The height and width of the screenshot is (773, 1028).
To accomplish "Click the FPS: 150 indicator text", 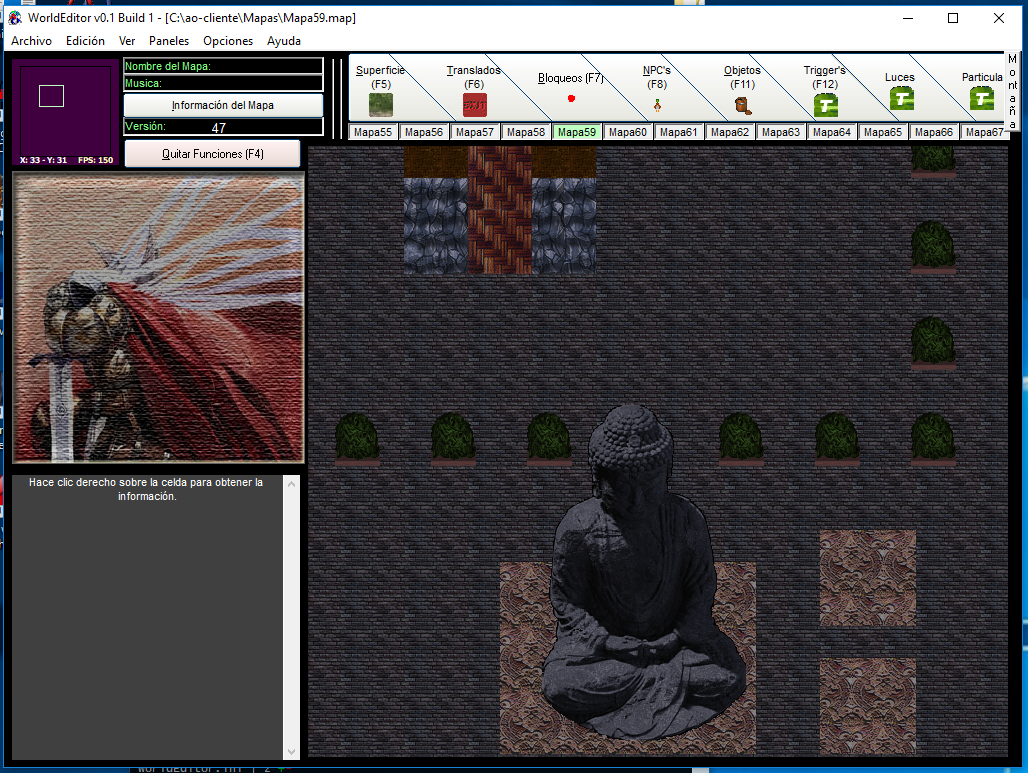I will [96, 160].
